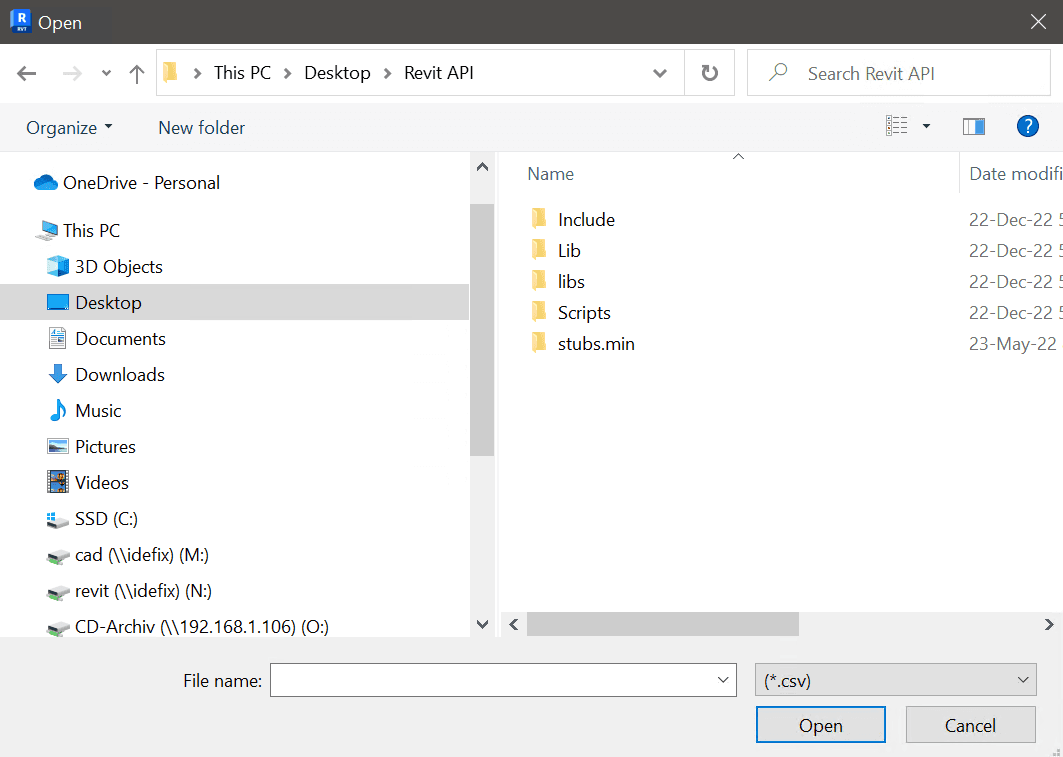Click the Include folder icon
1063x757 pixels.
(539, 218)
